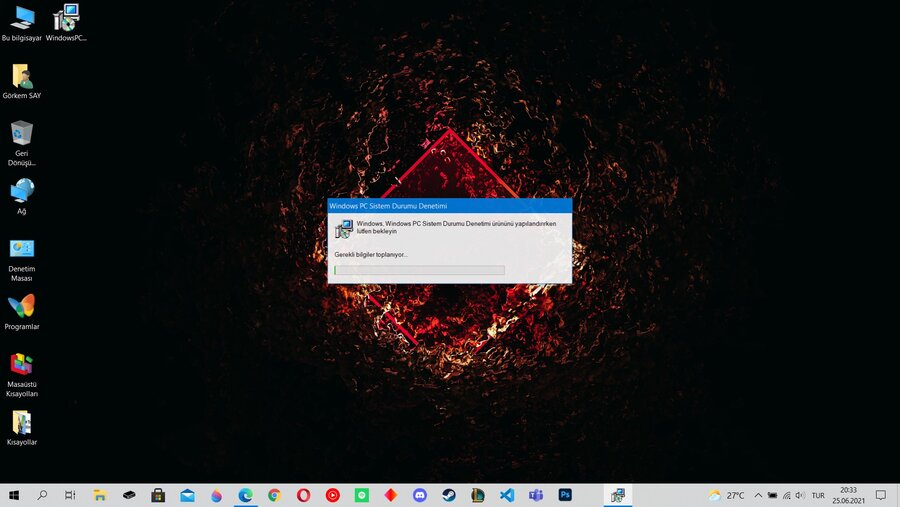Launch Photoshop from the taskbar
900x507 pixels.
point(565,495)
